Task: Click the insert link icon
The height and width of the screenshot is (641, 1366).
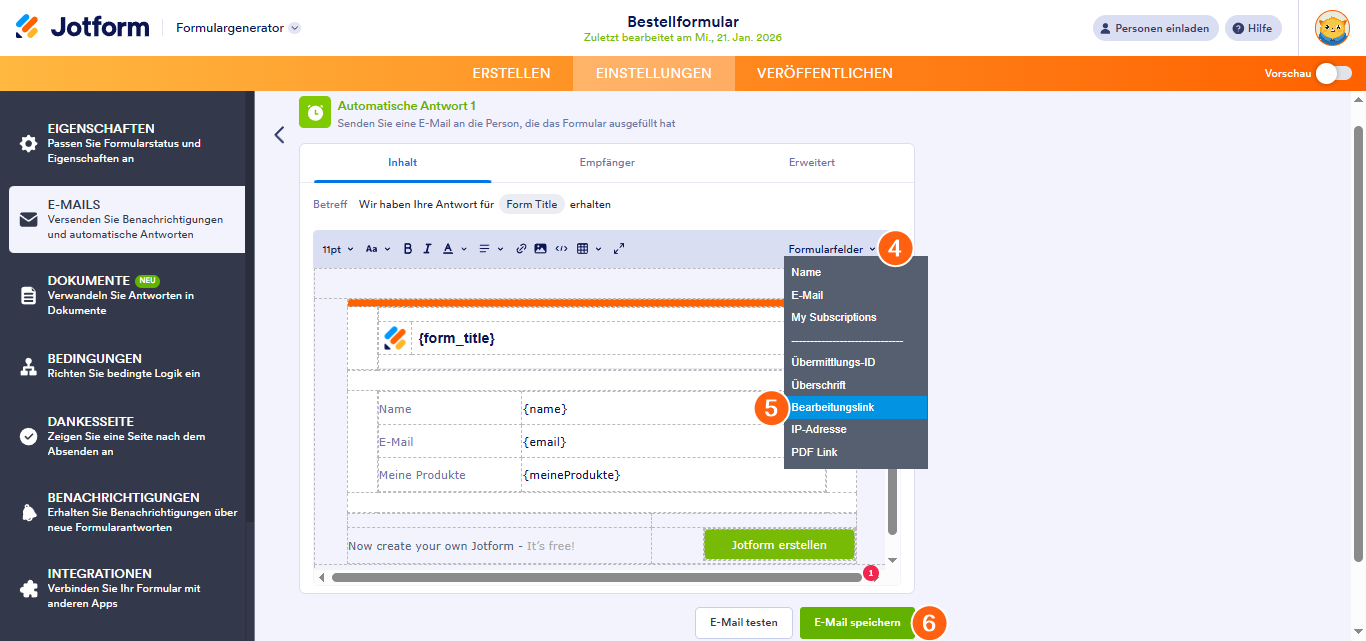Action: [x=521, y=249]
